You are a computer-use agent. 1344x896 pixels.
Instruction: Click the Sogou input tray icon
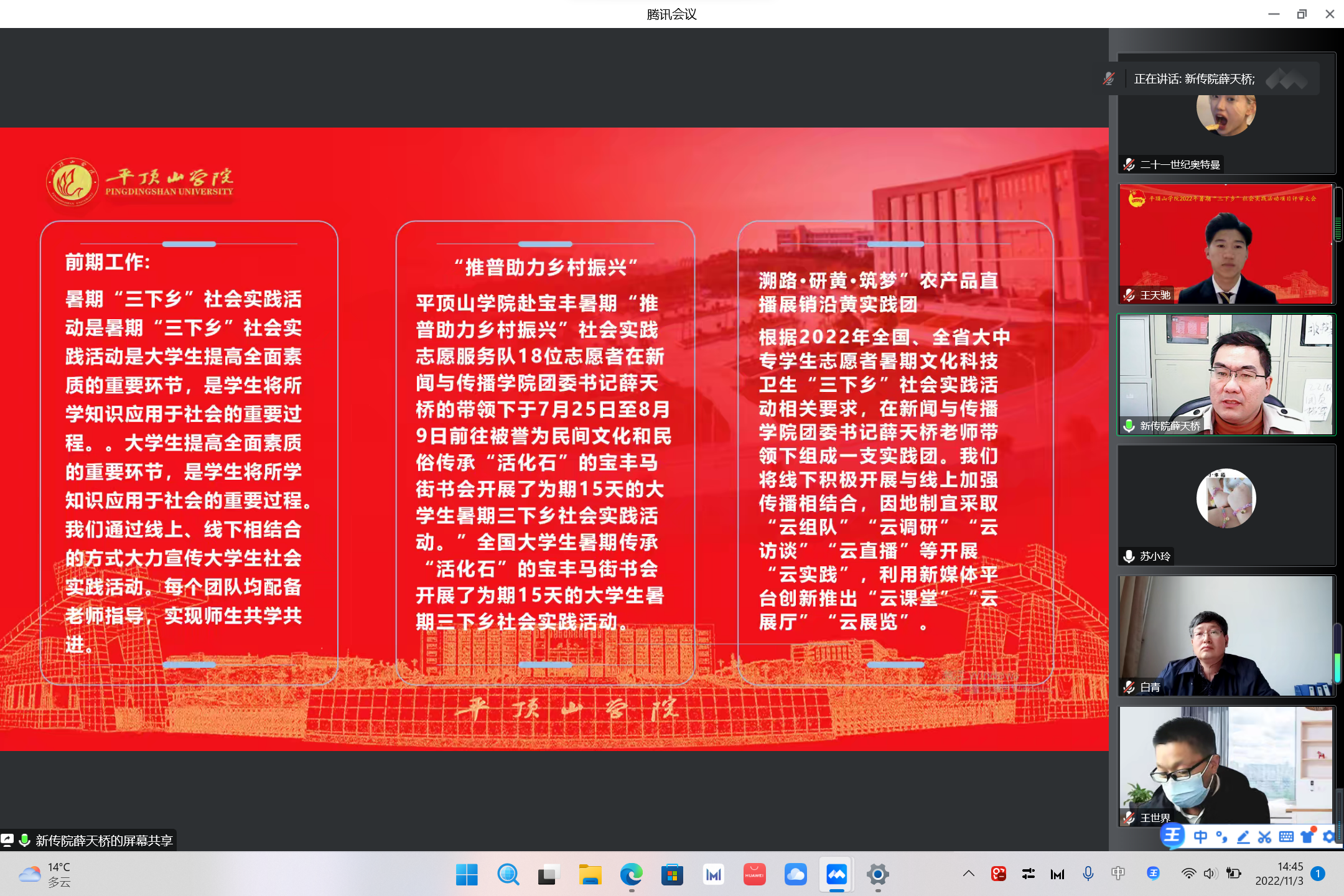[1153, 874]
